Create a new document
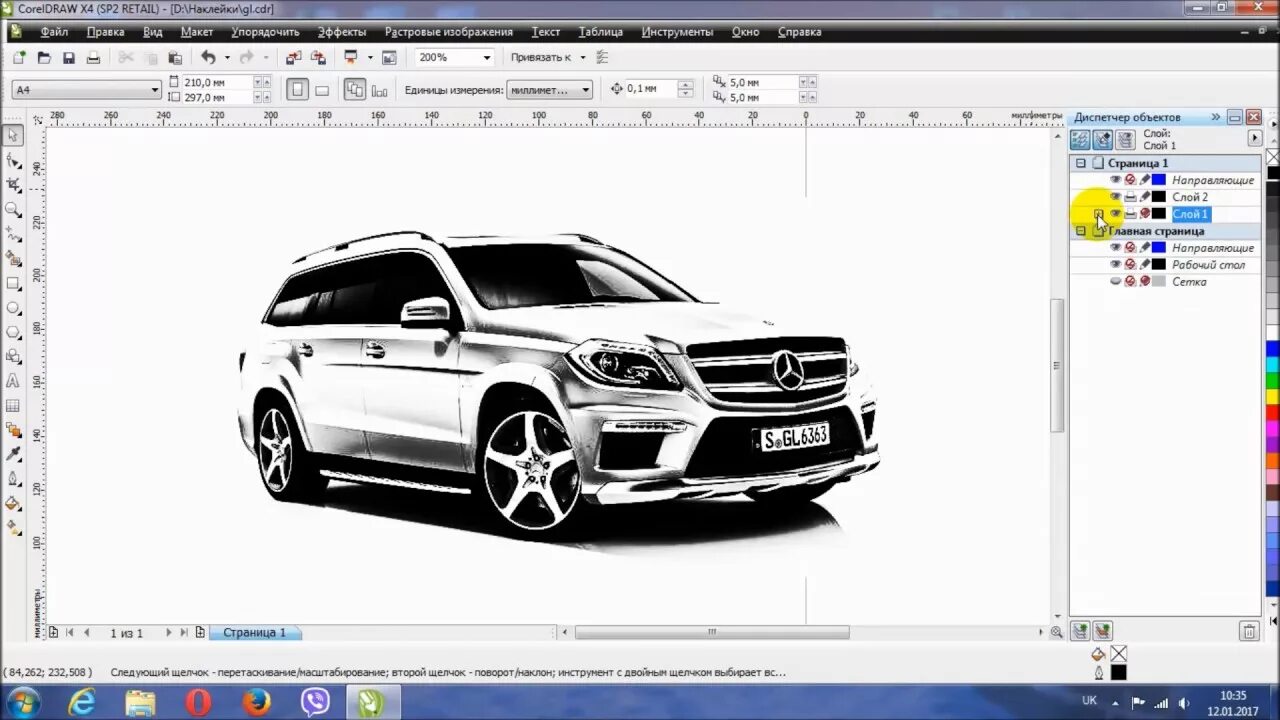 click(x=19, y=58)
